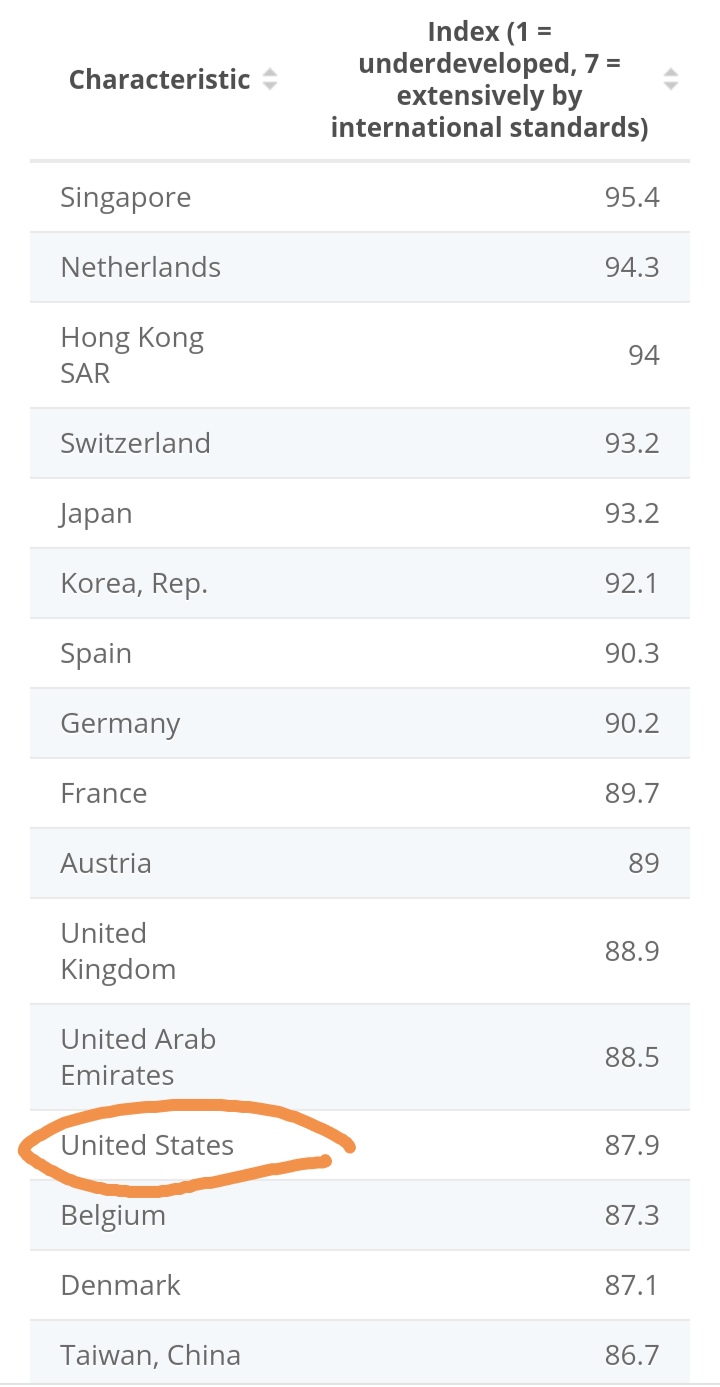Click the United Kingdom row
The height and width of the screenshot is (1387, 720).
pyautogui.click(x=360, y=951)
